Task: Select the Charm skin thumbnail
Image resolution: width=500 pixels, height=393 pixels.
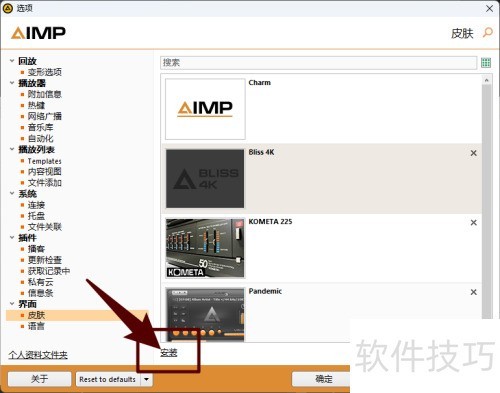Action: [x=205, y=109]
